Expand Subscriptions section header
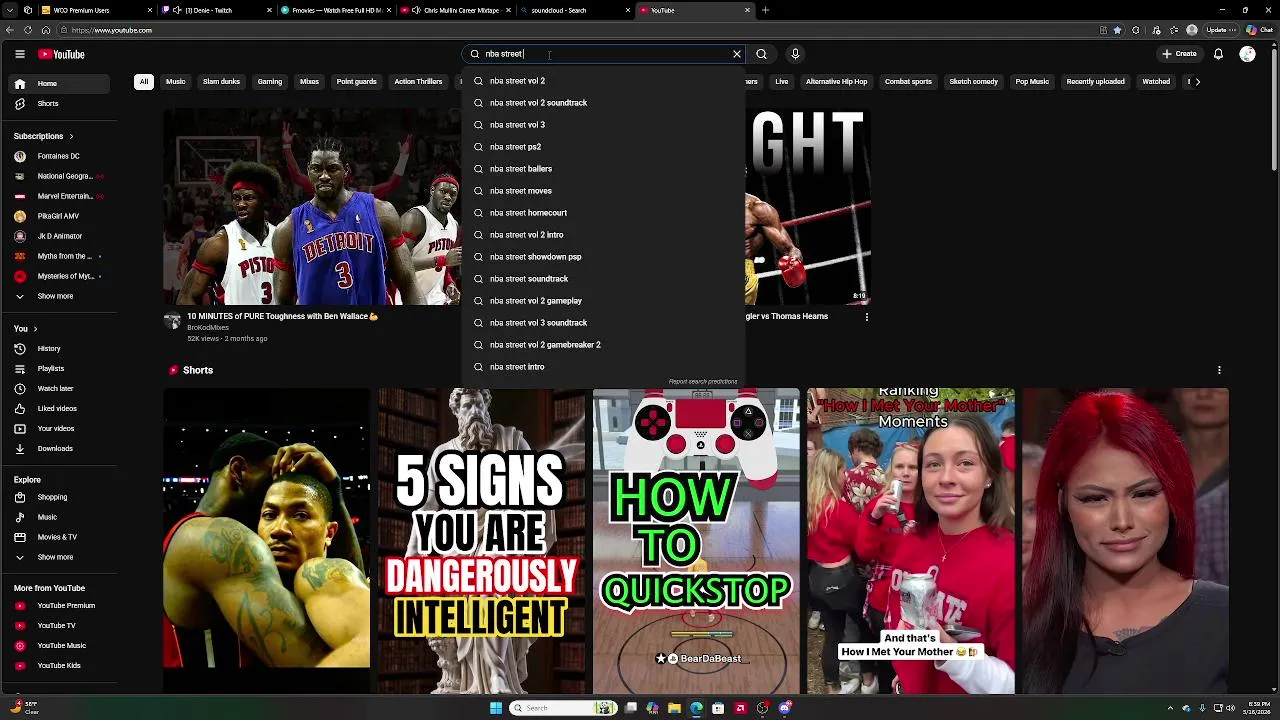The width and height of the screenshot is (1280, 720). click(44, 136)
